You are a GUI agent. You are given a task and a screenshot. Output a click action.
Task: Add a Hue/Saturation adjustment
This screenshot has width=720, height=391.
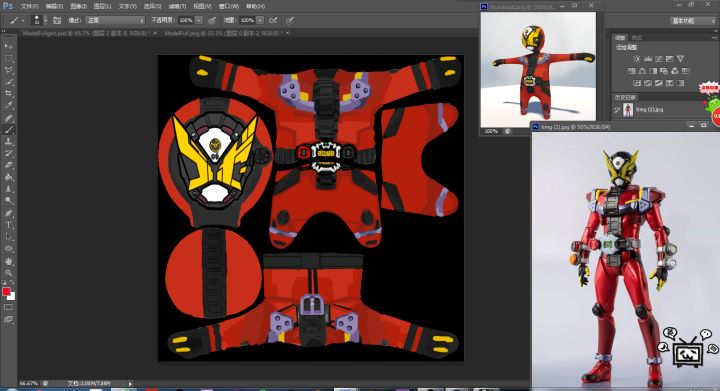click(631, 71)
